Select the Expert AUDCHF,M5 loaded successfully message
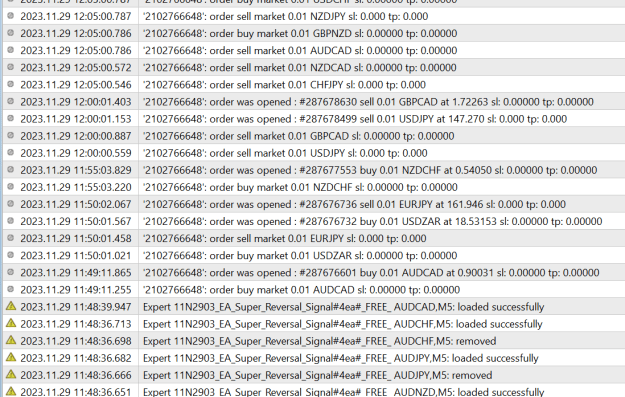This screenshot has width=625, height=397. tap(342, 324)
